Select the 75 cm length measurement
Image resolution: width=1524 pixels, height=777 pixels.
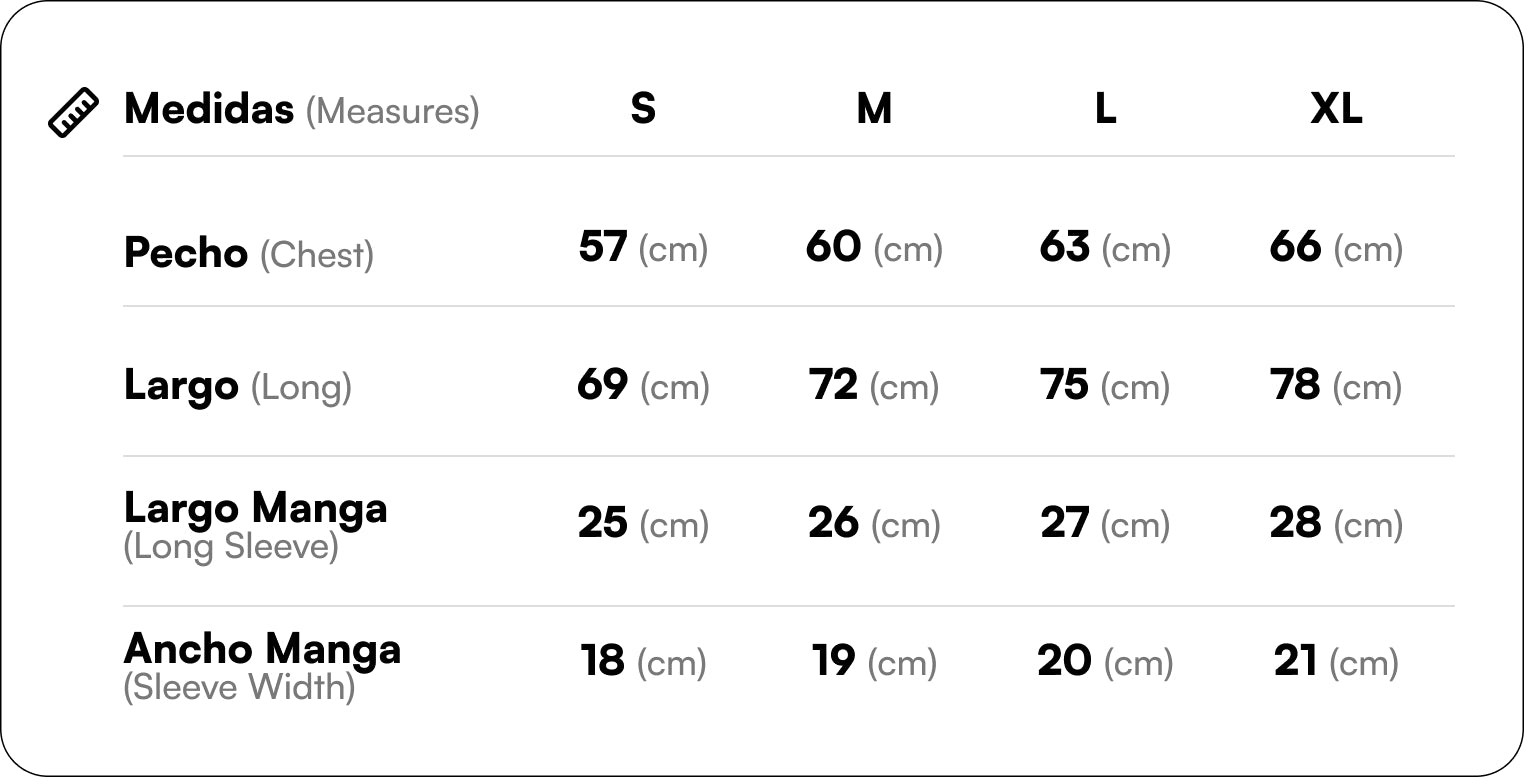click(x=1104, y=385)
